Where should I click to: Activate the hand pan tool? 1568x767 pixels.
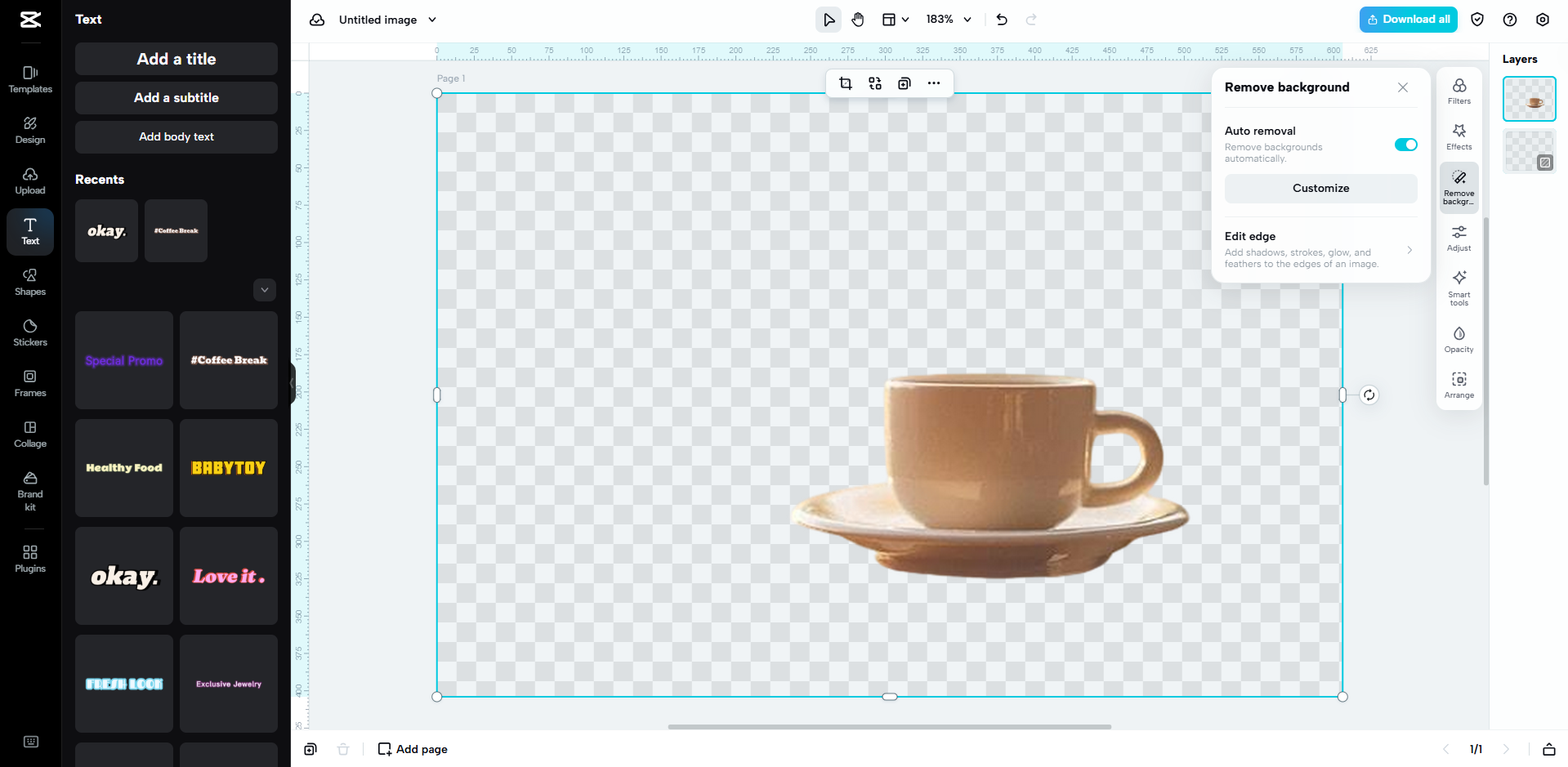coord(858,19)
